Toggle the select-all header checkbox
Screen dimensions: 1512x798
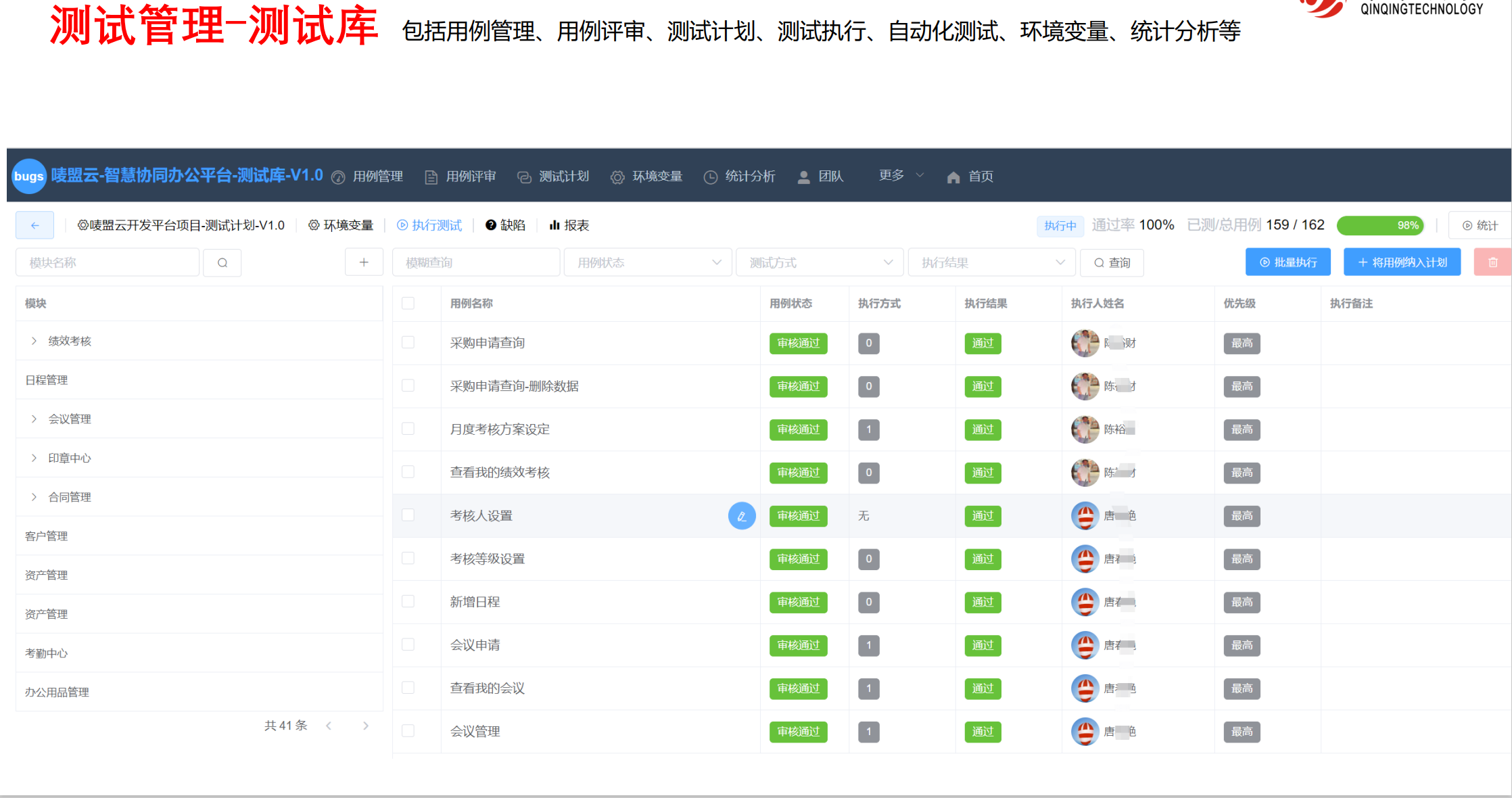point(408,303)
